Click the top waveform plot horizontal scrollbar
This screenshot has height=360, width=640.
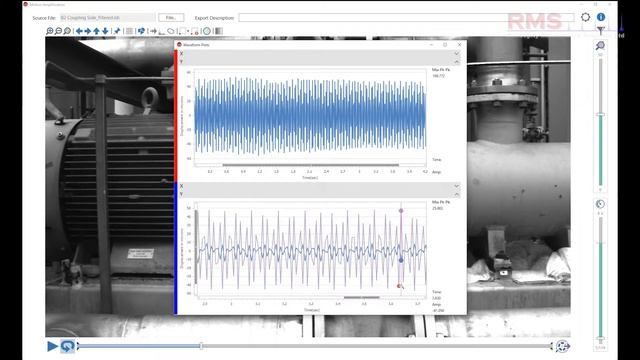(x=311, y=165)
